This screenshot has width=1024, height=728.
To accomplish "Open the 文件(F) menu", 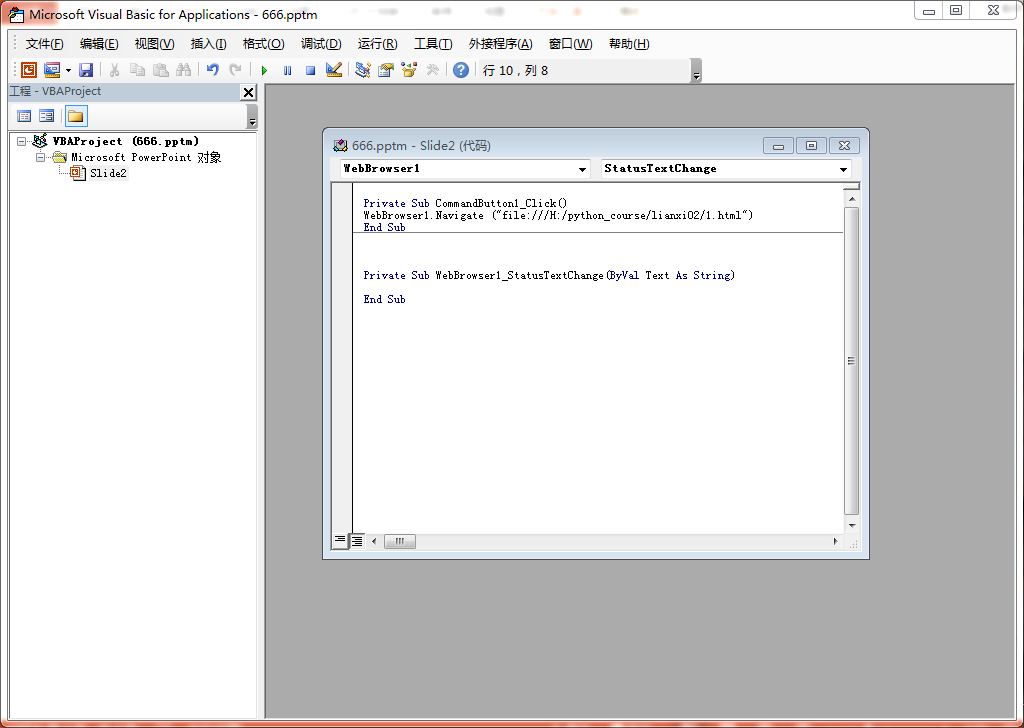I will (44, 44).
